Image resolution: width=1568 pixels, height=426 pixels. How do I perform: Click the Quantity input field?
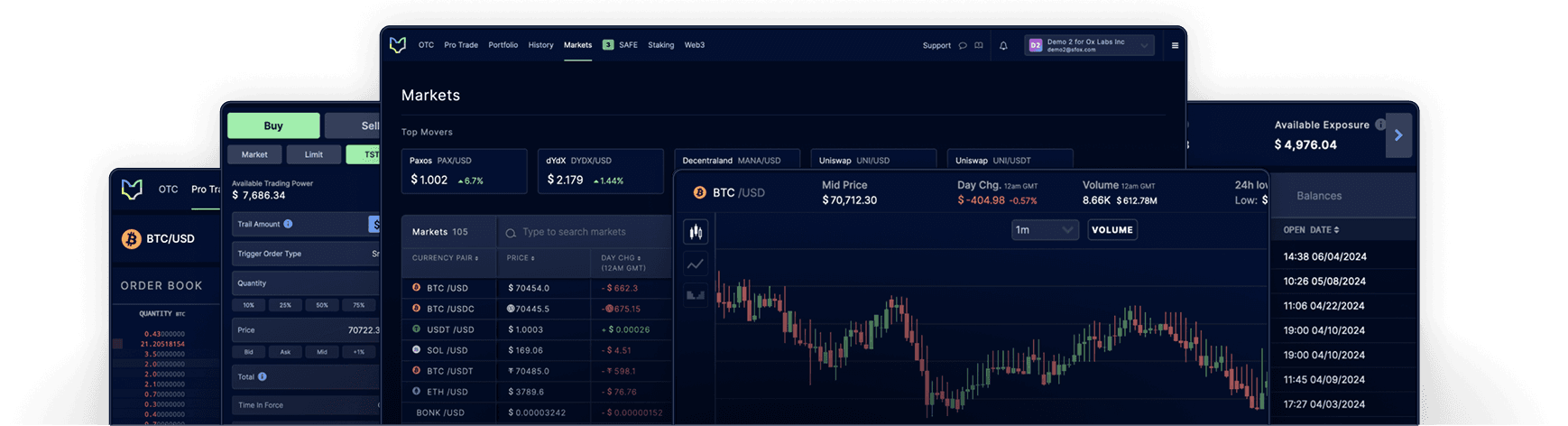pyautogui.click(x=307, y=283)
